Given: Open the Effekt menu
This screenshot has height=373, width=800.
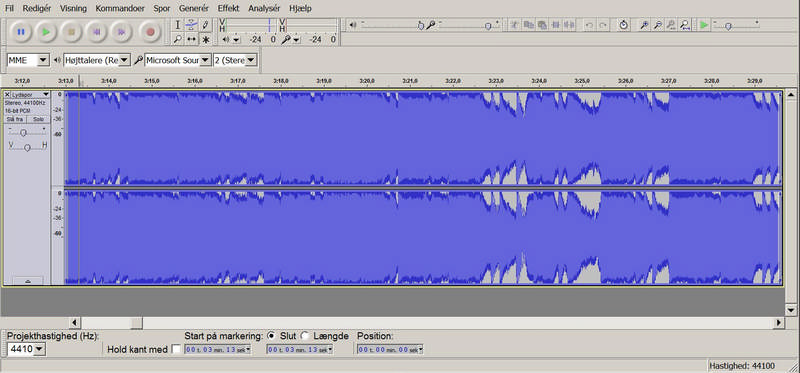Looking at the screenshot, I should (228, 9).
